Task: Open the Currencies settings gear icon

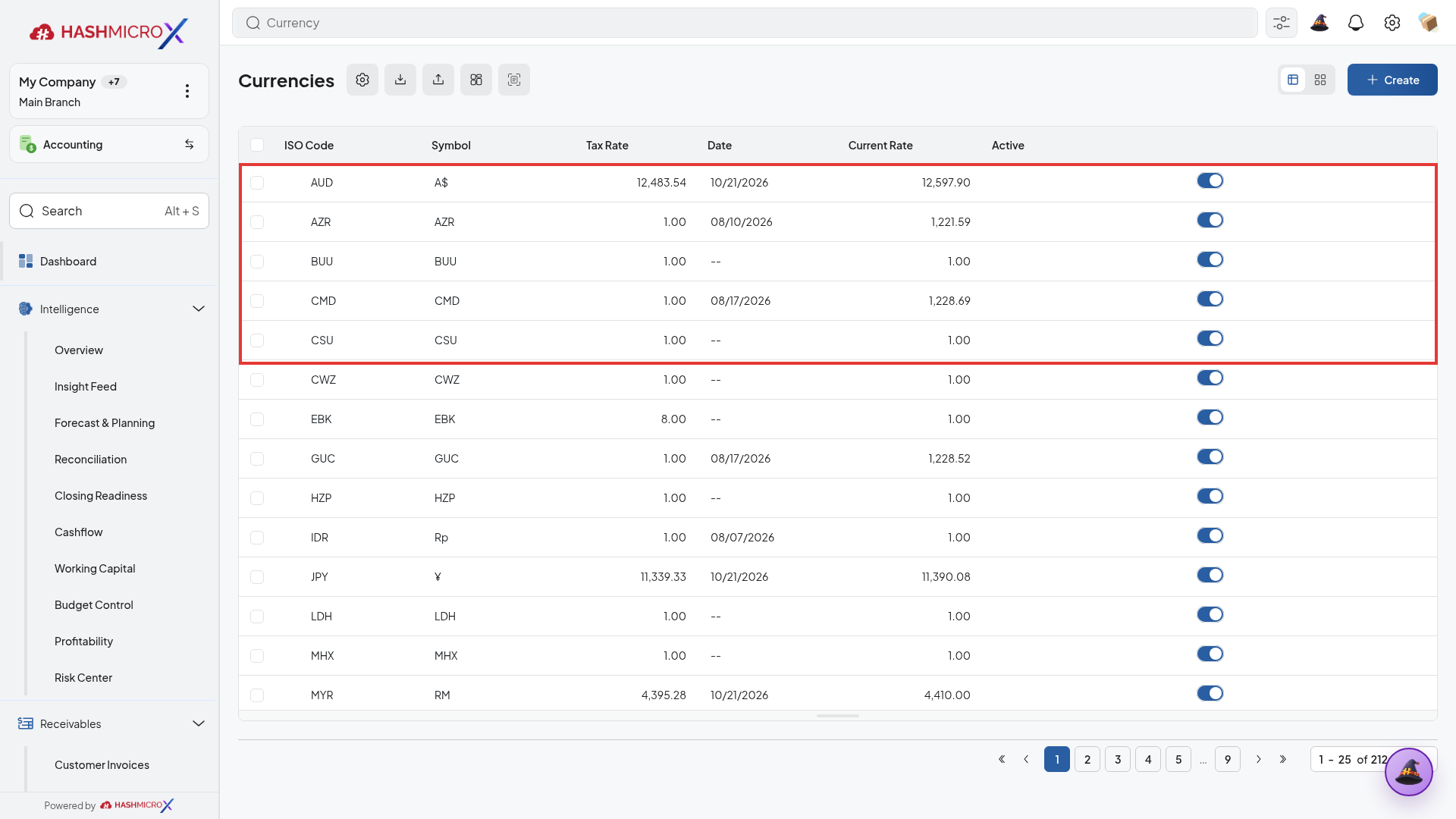Action: pos(362,80)
